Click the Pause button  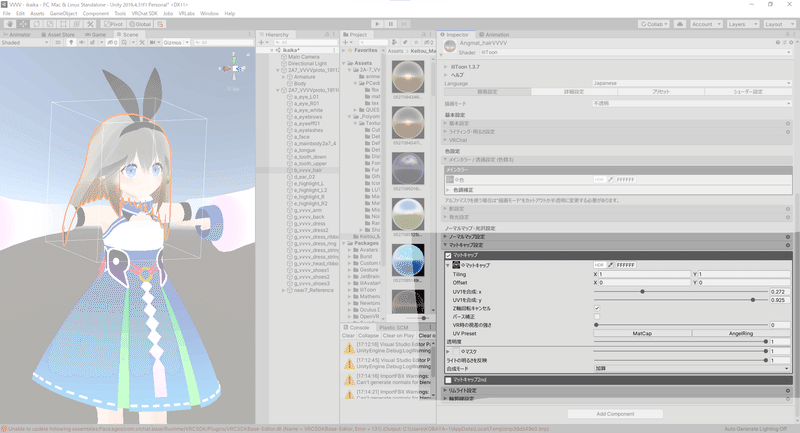(x=391, y=24)
